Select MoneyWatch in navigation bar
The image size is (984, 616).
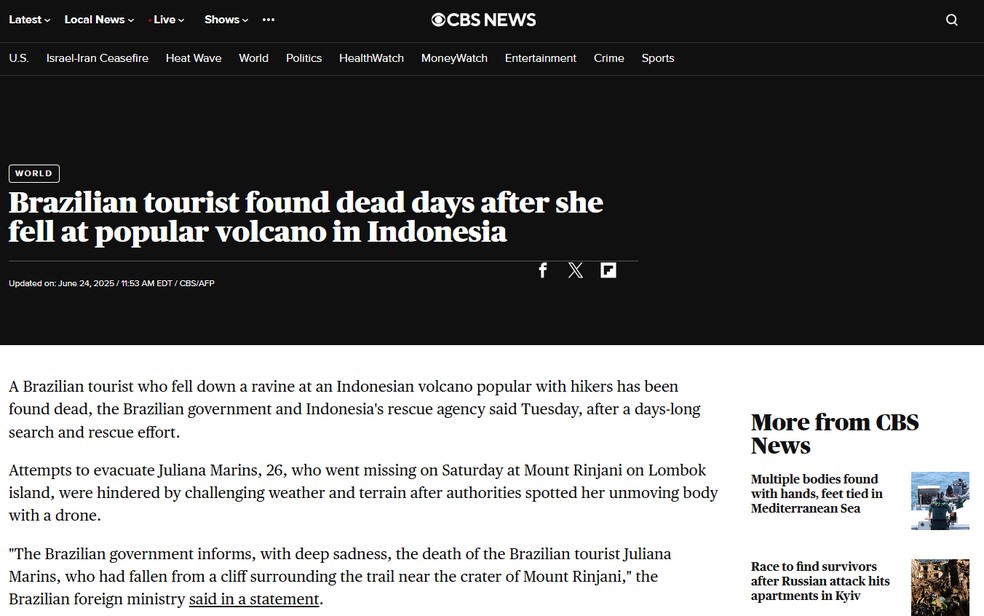[454, 58]
